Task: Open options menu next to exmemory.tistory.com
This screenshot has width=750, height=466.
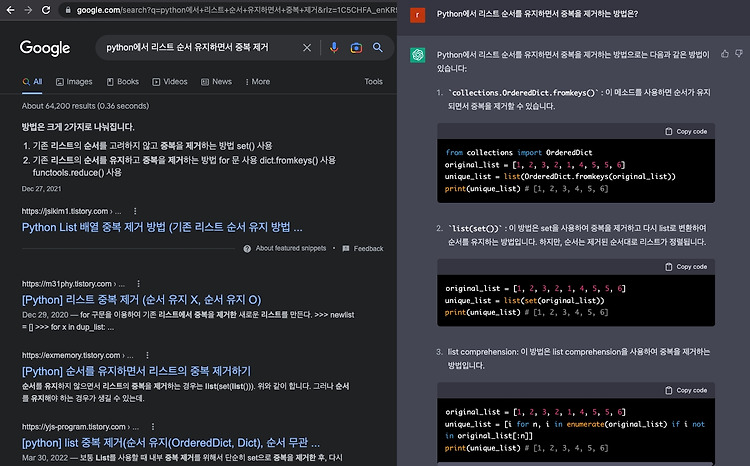Action: [x=147, y=355]
